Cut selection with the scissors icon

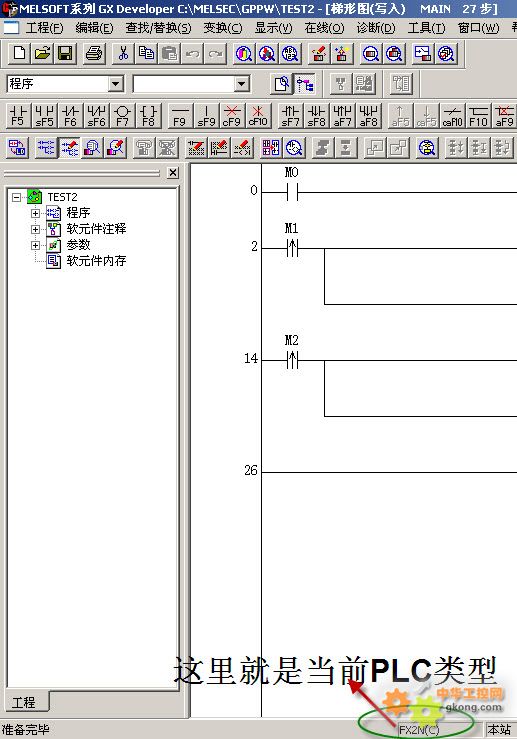123,53
